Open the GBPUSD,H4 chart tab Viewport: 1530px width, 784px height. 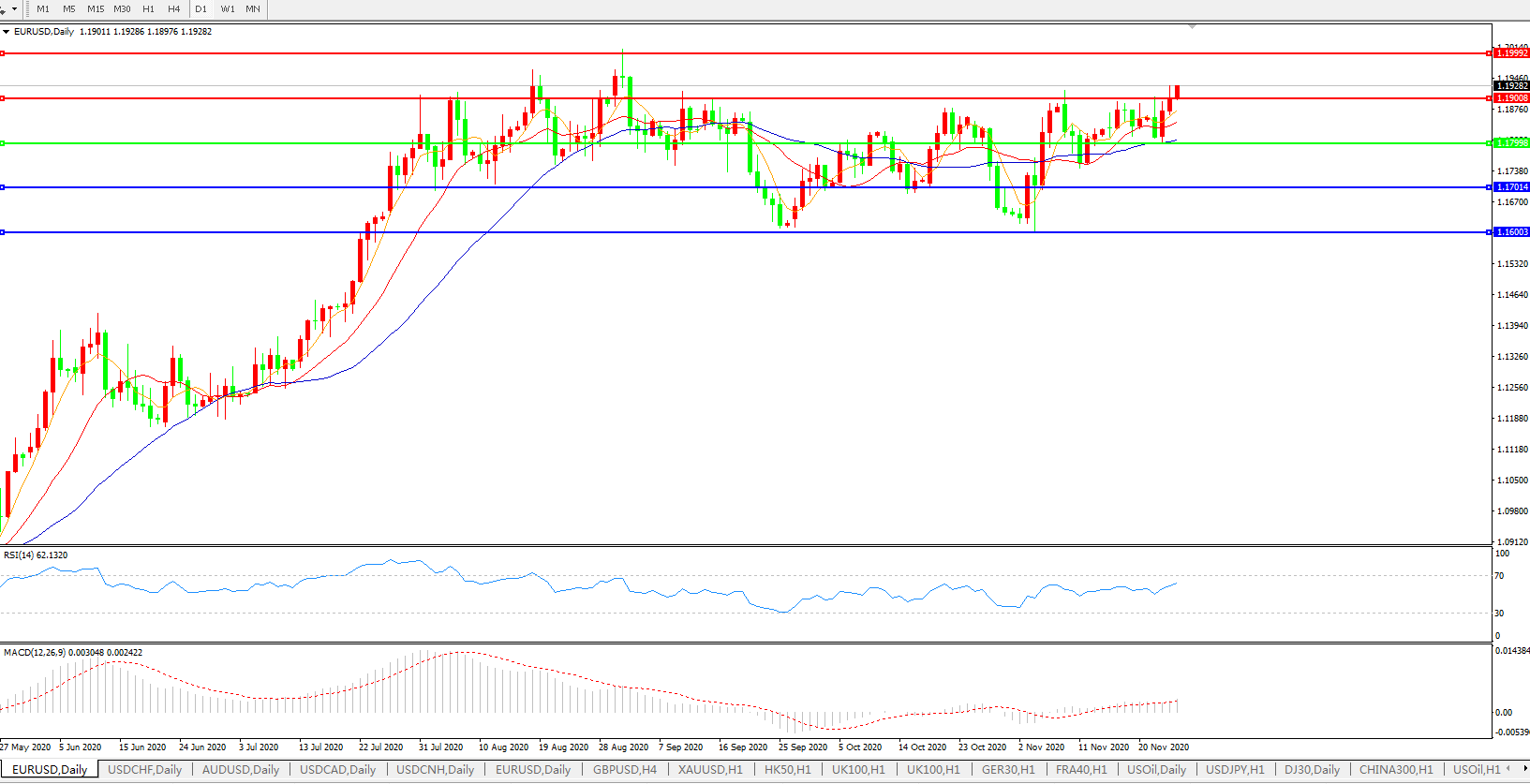(625, 770)
